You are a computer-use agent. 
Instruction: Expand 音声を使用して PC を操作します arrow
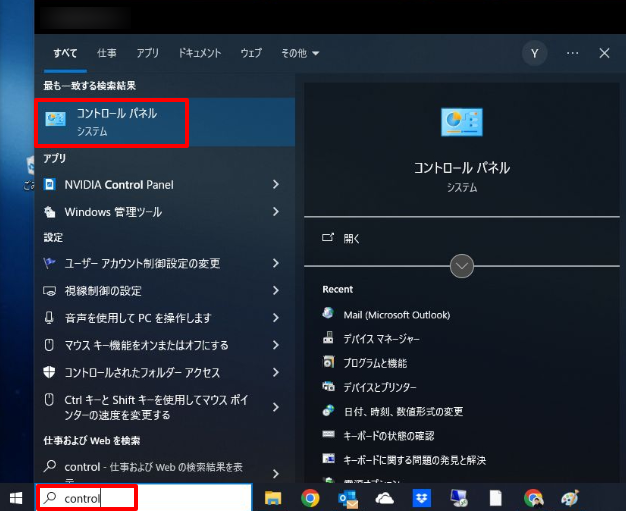[x=276, y=318]
